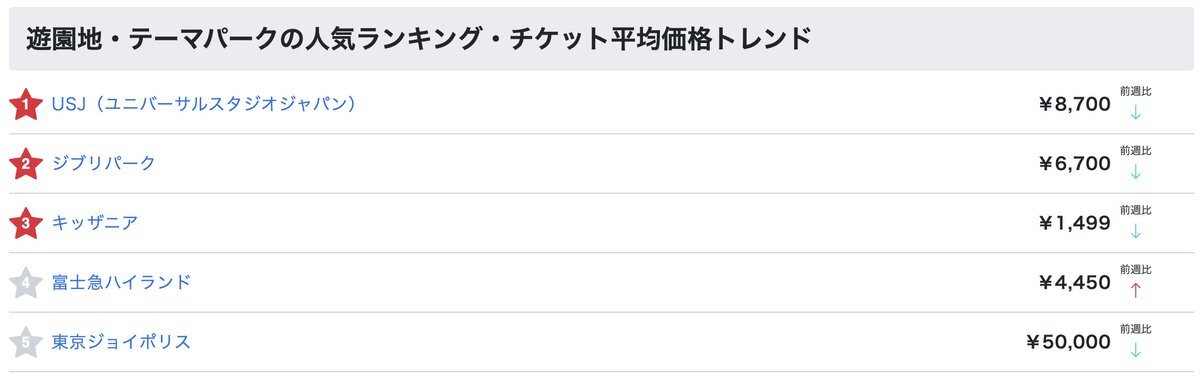Click the gray rank 5 star badge
Image resolution: width=1200 pixels, height=378 pixels.
25,342
